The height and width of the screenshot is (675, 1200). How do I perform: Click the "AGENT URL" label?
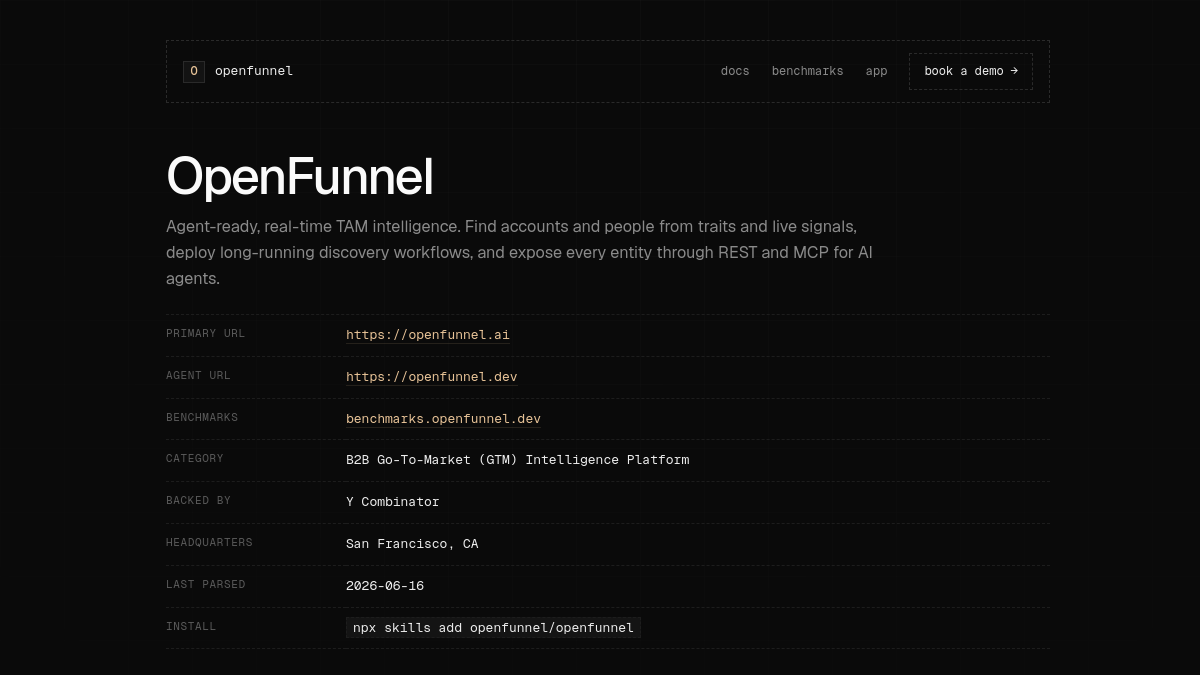(x=198, y=376)
